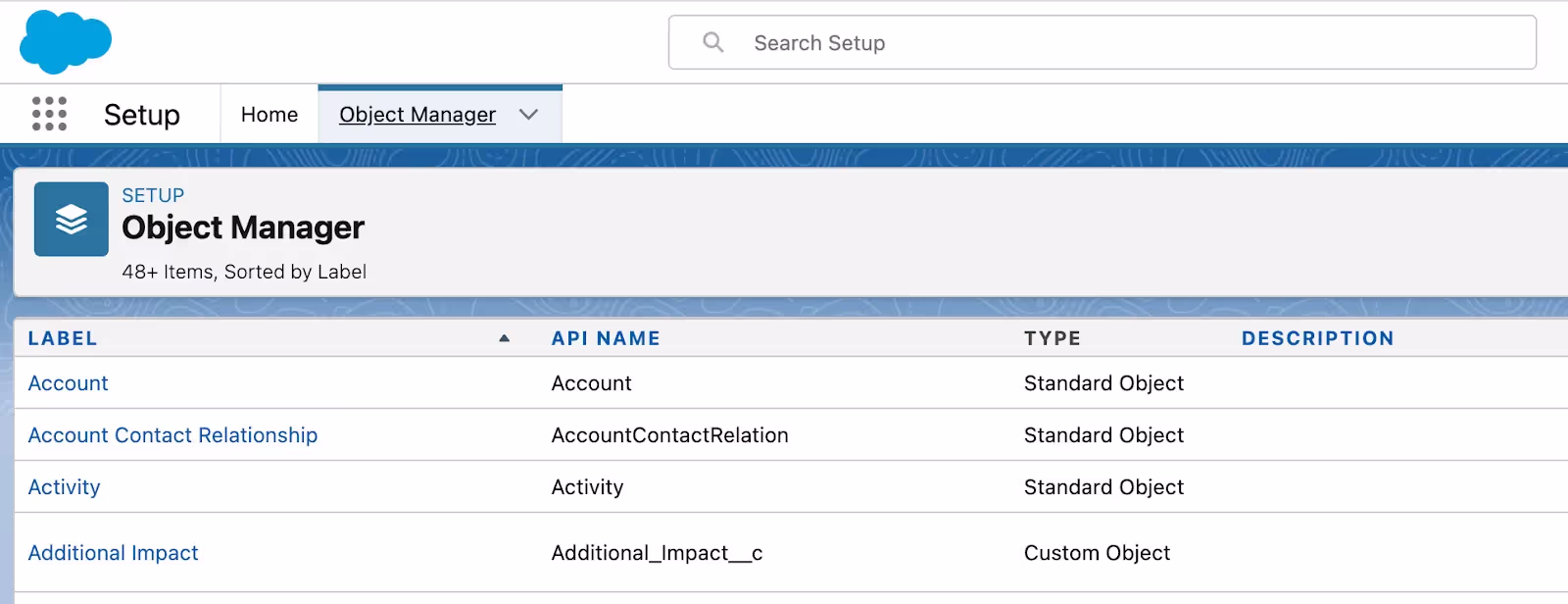Select the Object Manager tab
The height and width of the screenshot is (604, 1568).
click(x=417, y=115)
